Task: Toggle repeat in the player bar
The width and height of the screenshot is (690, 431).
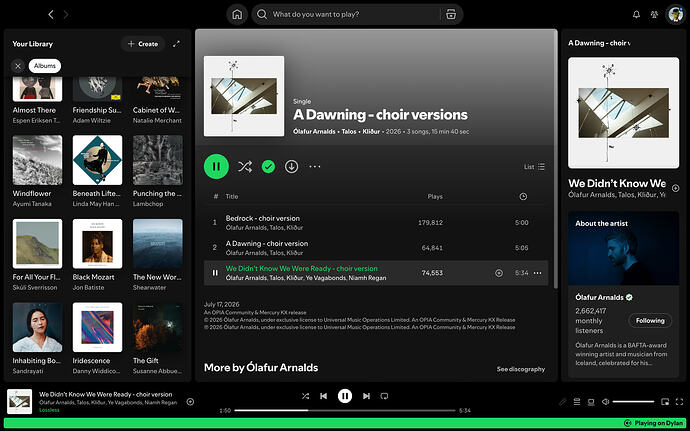Action: coord(384,396)
